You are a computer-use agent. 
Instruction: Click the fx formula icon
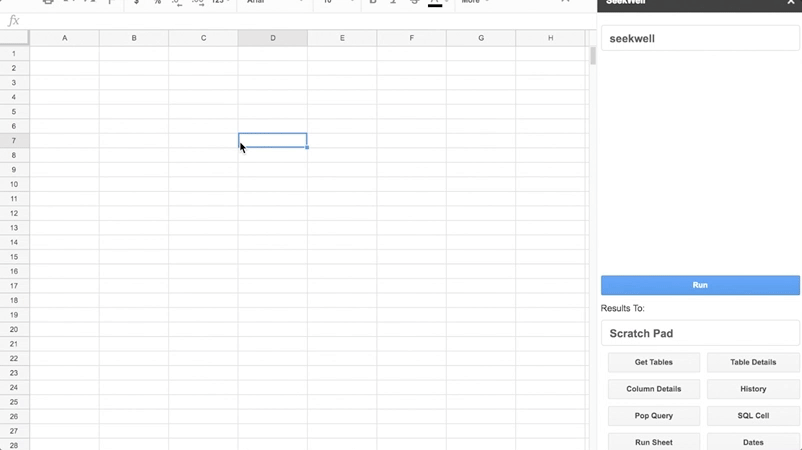(13, 21)
